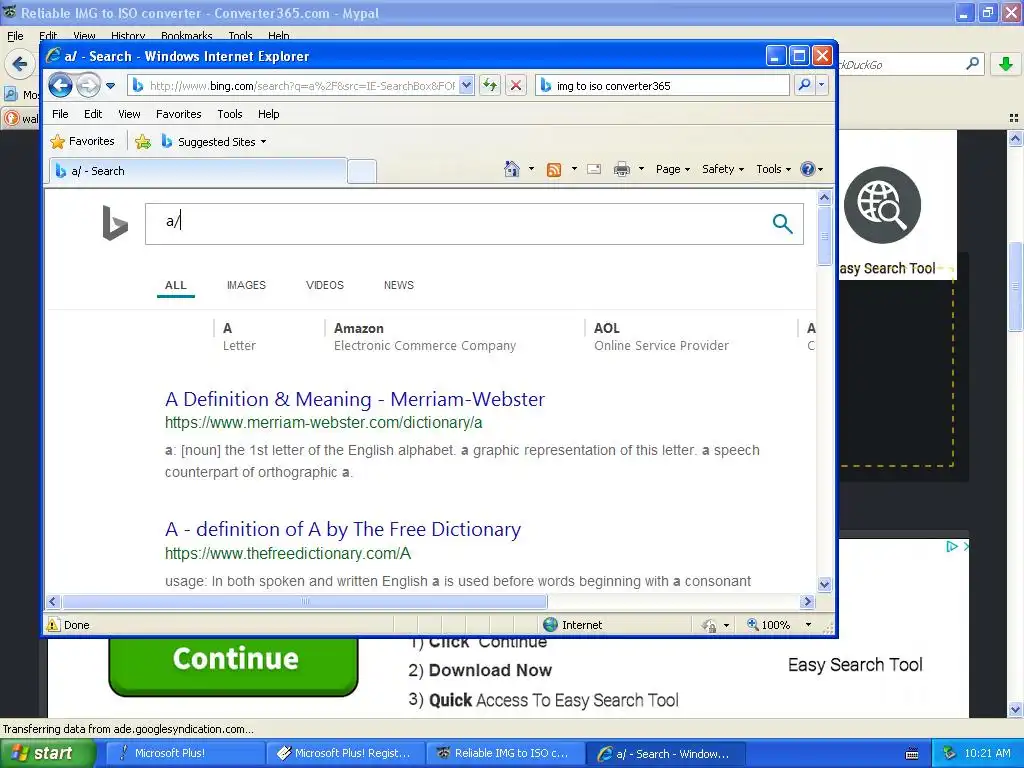Click the Amazon Electronic Commerce Company suggestion

click(424, 336)
